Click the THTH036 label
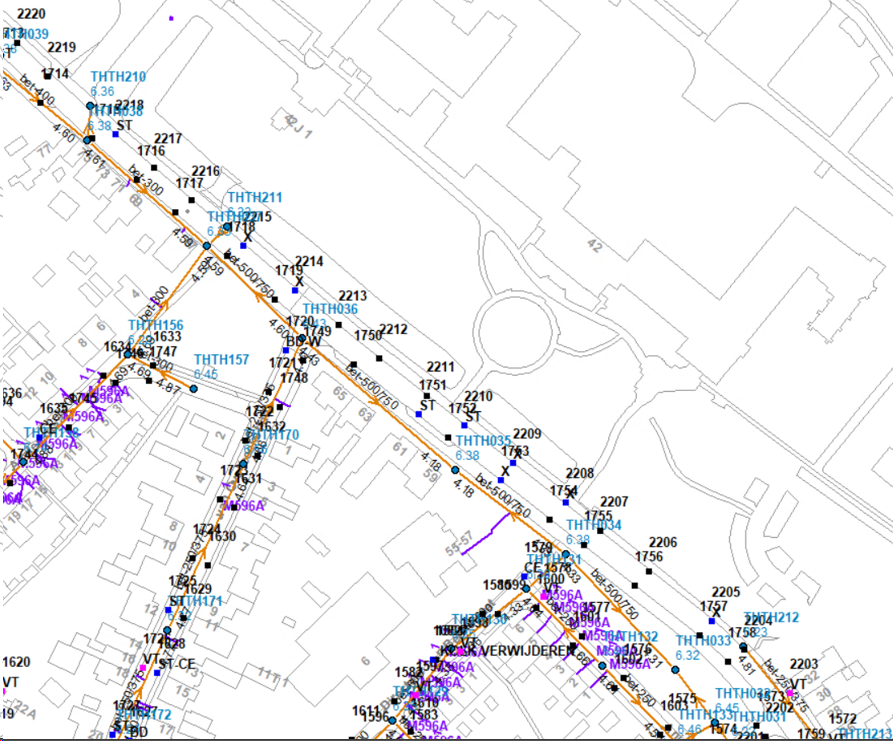The width and height of the screenshot is (893, 741). pos(330,309)
